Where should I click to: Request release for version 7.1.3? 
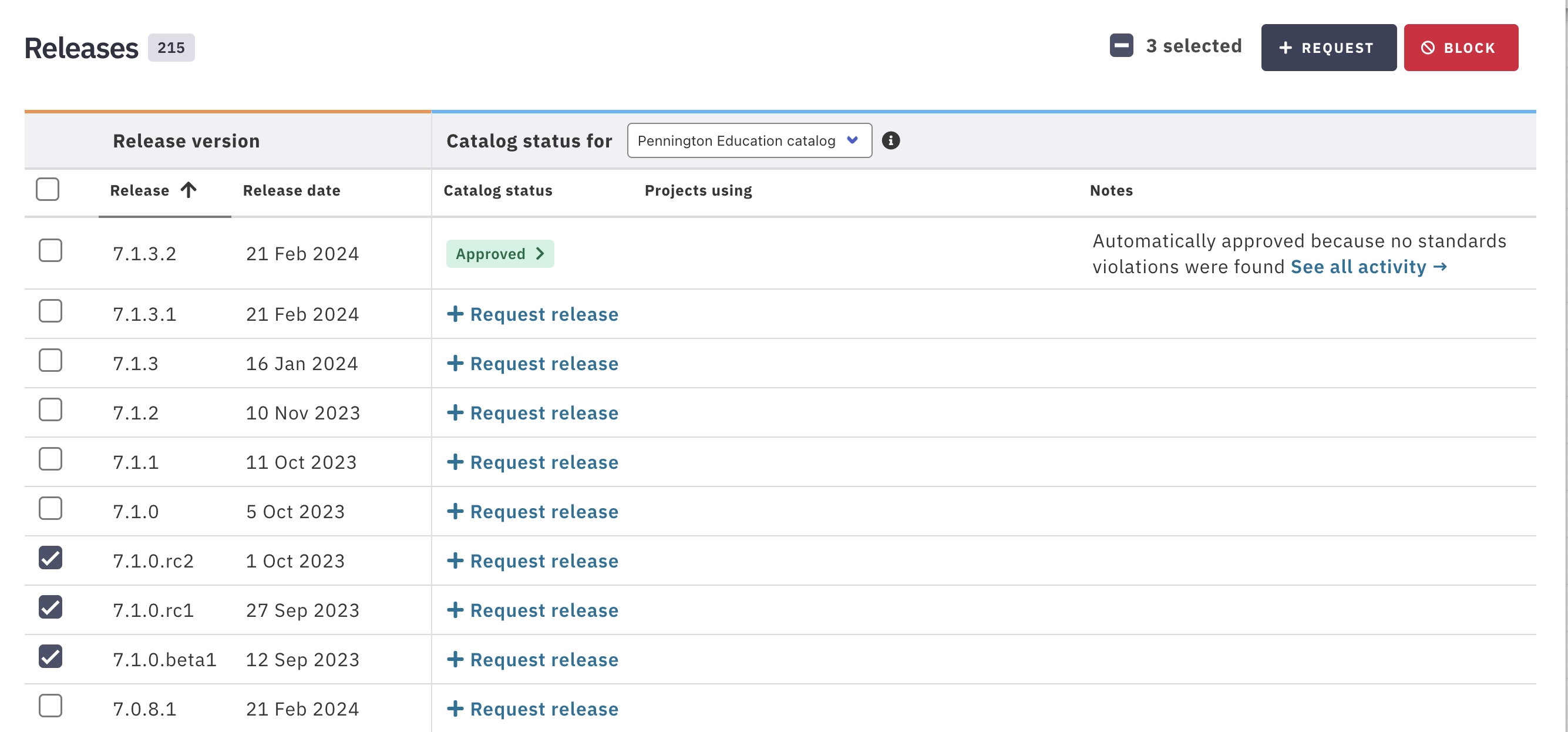[533, 364]
